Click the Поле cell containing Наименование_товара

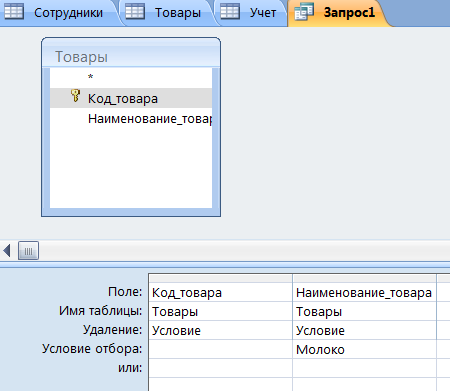(364, 293)
